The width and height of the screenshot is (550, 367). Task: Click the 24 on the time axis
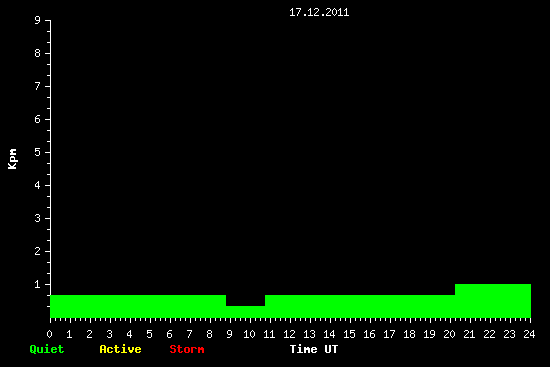click(529, 334)
